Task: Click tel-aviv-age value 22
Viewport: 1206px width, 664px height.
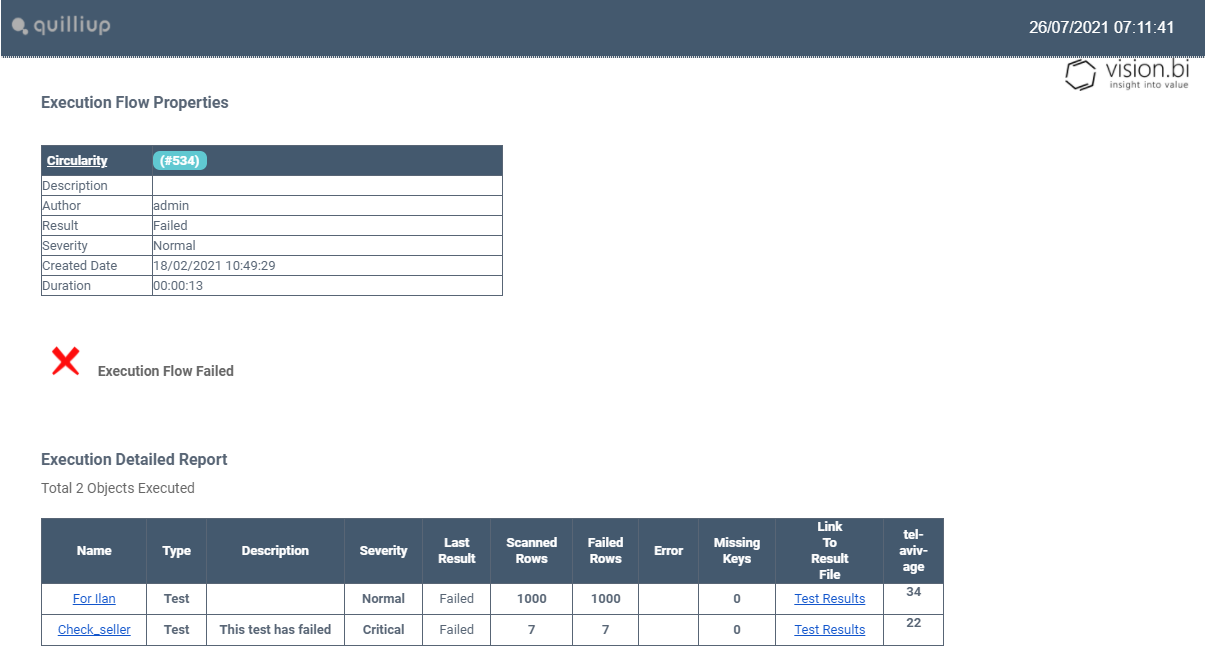Action: pos(914,623)
